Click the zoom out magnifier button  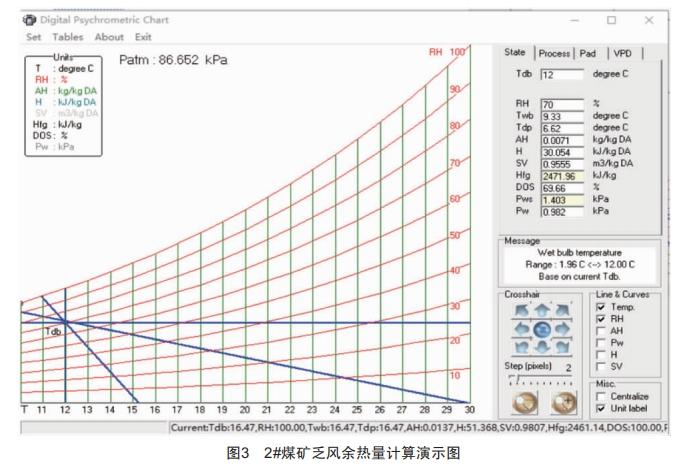click(525, 401)
